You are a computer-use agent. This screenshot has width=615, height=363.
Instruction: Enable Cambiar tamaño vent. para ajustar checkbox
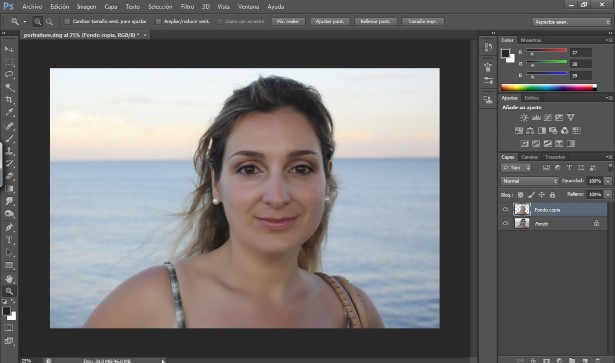pos(67,22)
